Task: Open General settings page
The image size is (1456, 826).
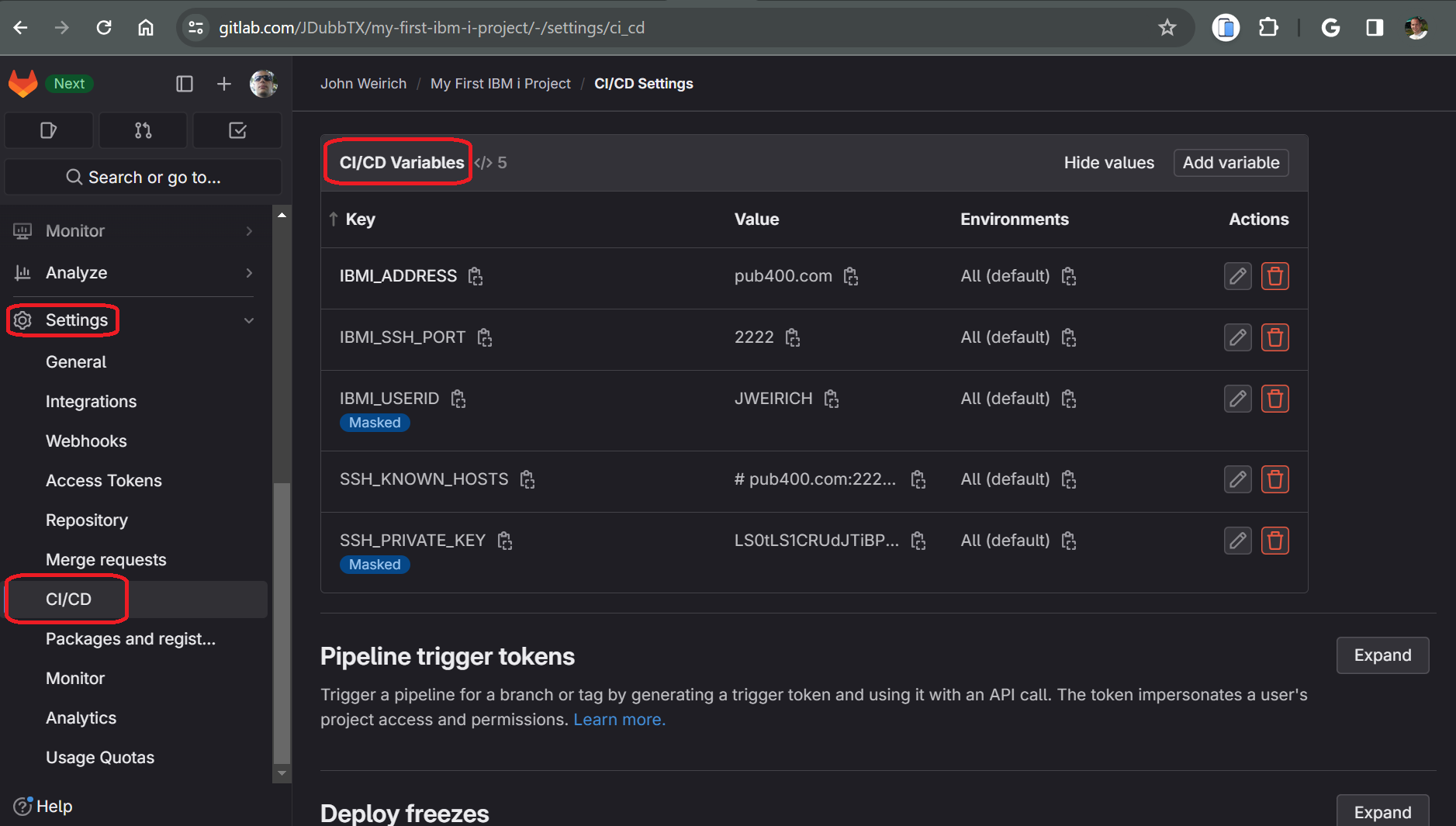Action: pyautogui.click(x=76, y=362)
